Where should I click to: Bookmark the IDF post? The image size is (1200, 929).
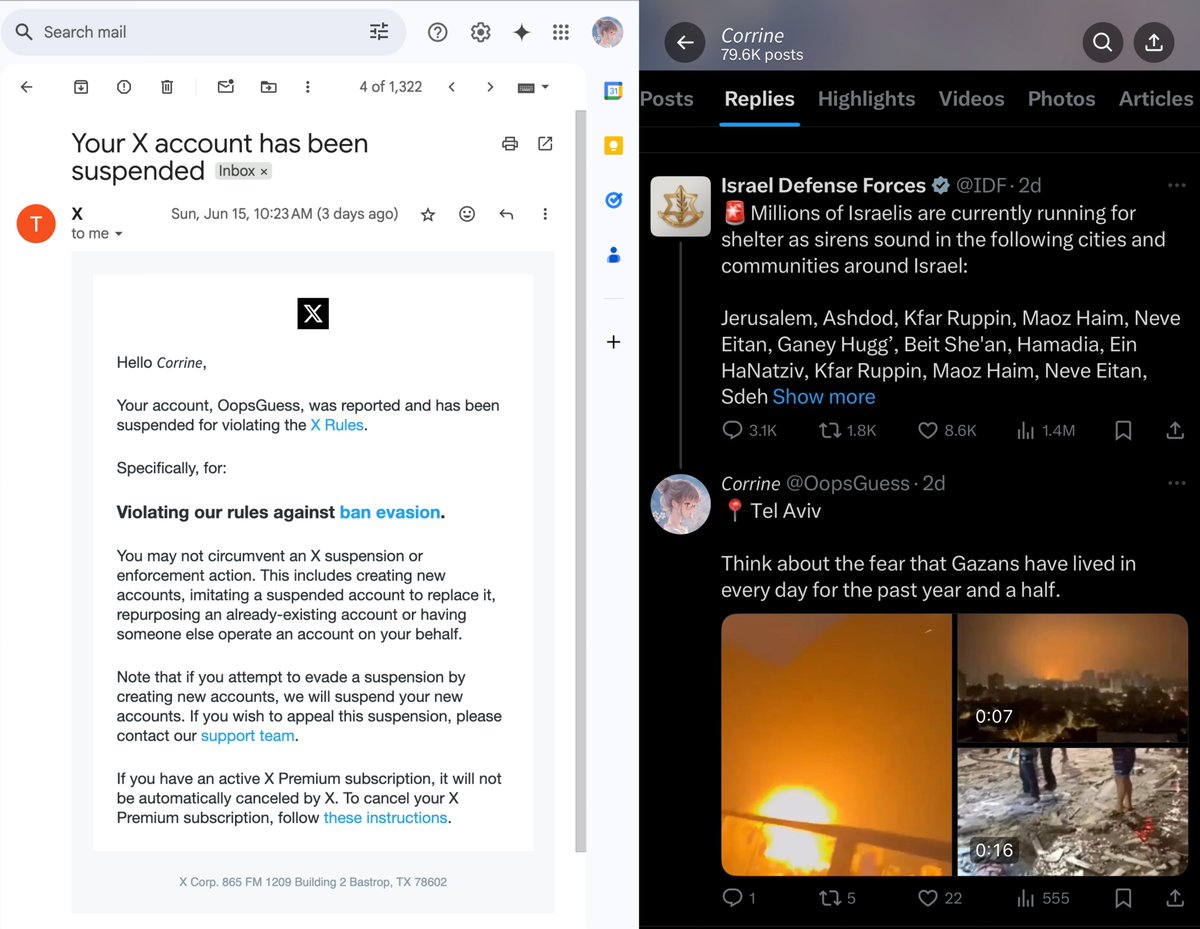tap(1123, 430)
